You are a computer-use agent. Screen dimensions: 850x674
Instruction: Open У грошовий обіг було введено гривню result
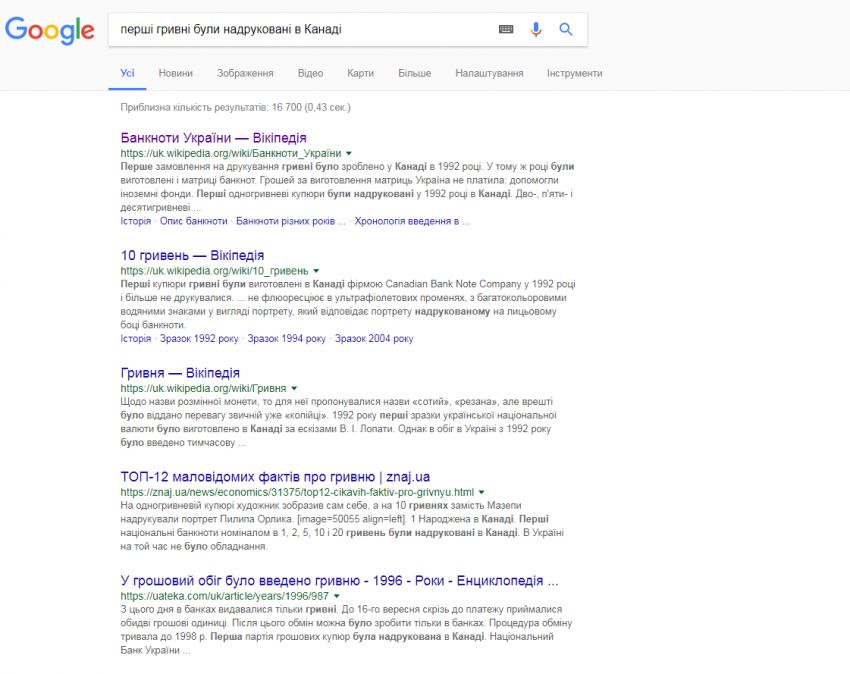pyautogui.click(x=339, y=581)
